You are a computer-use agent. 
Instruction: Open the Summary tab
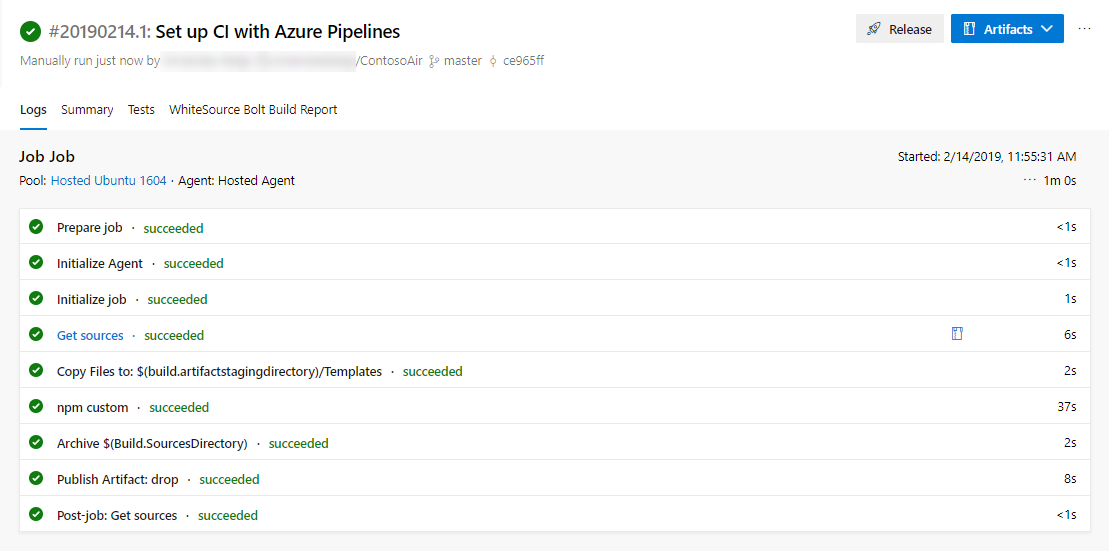(x=87, y=110)
